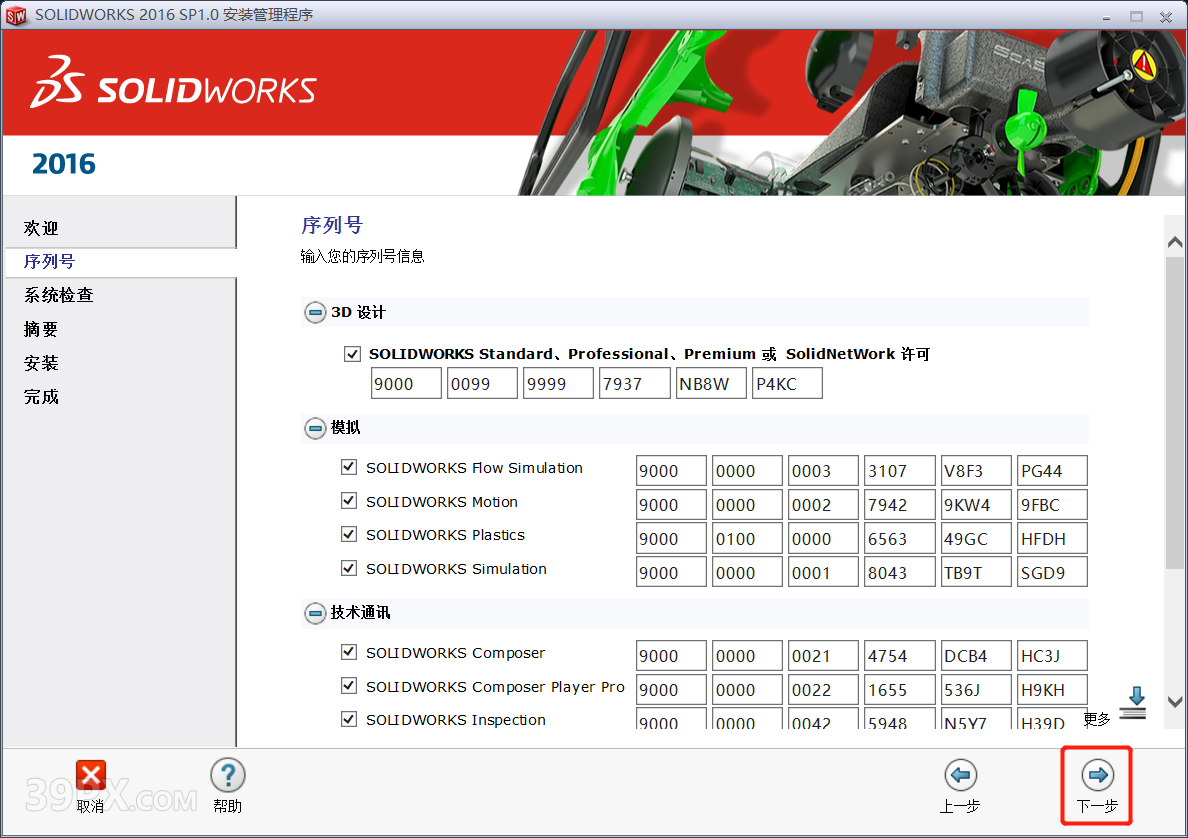Click the SolidWorks icon on the title bar
Image resolution: width=1188 pixels, height=838 pixels.
click(x=16, y=15)
